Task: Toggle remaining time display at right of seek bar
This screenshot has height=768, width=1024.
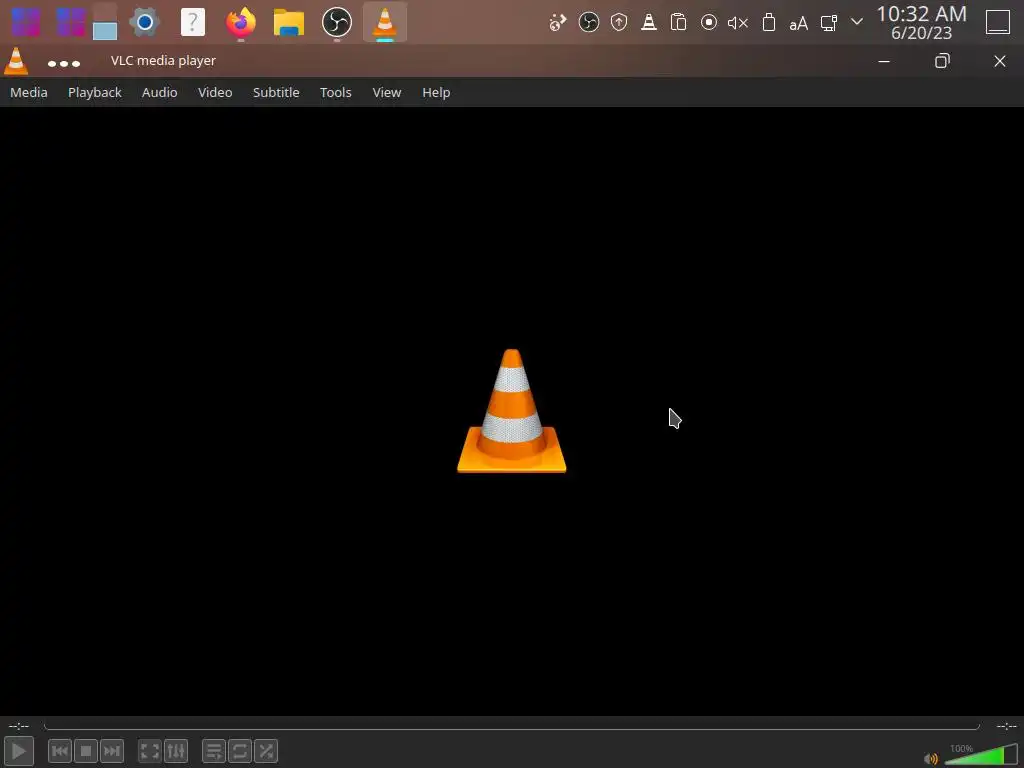Action: pyautogui.click(x=1006, y=726)
